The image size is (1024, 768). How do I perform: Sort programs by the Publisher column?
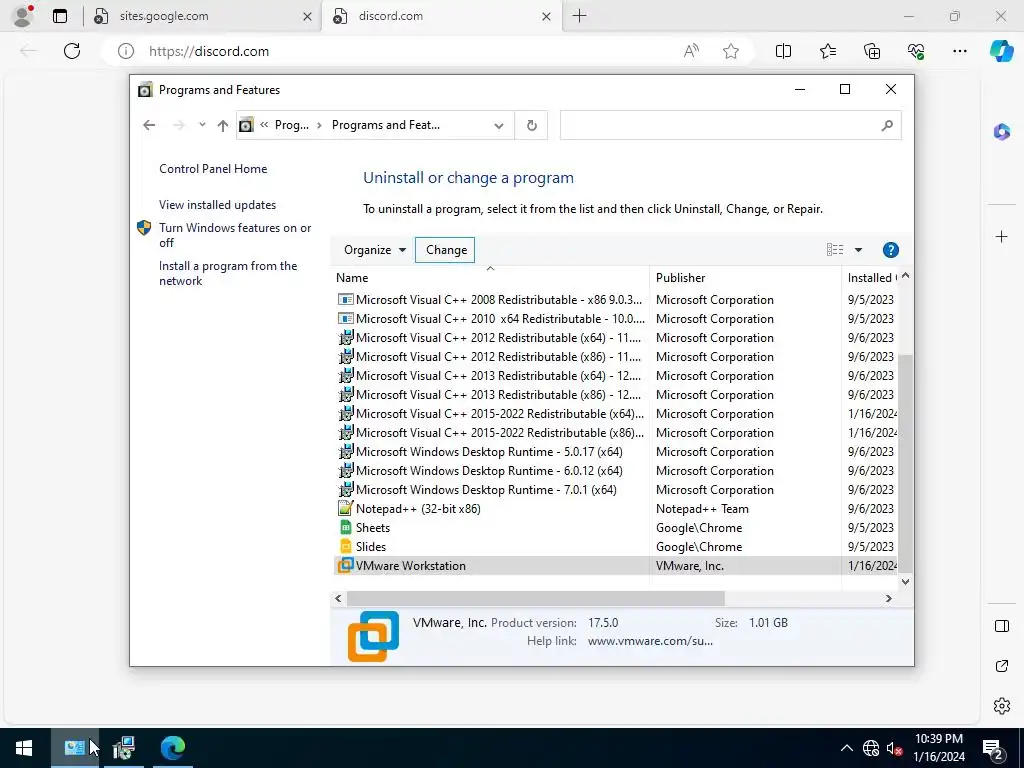(745, 278)
